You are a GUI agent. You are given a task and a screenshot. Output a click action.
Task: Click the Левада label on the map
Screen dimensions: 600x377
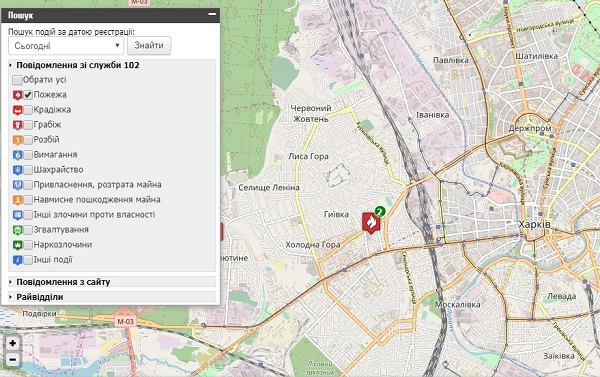coord(562,296)
